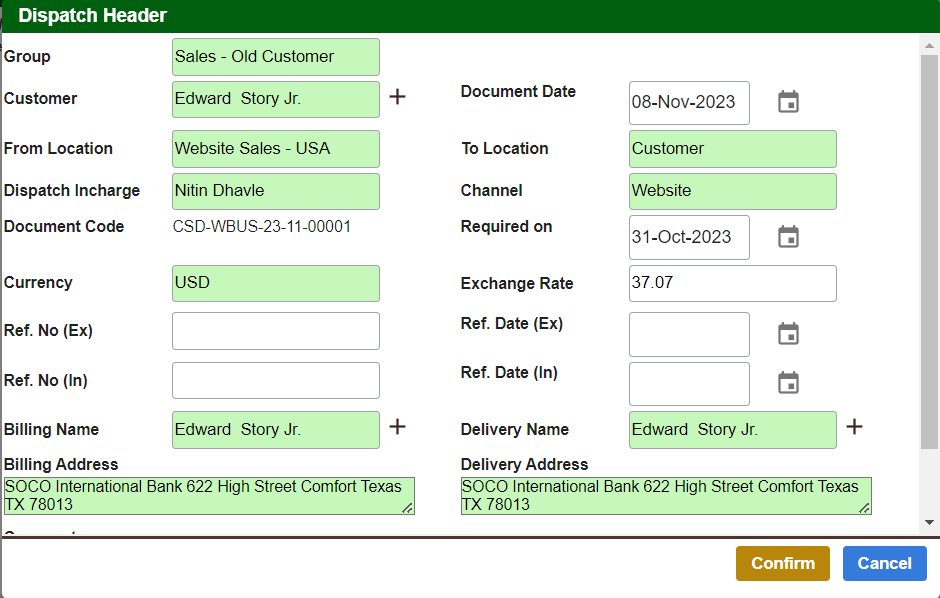
Task: Edit the Billing Address text area
Action: click(208, 496)
